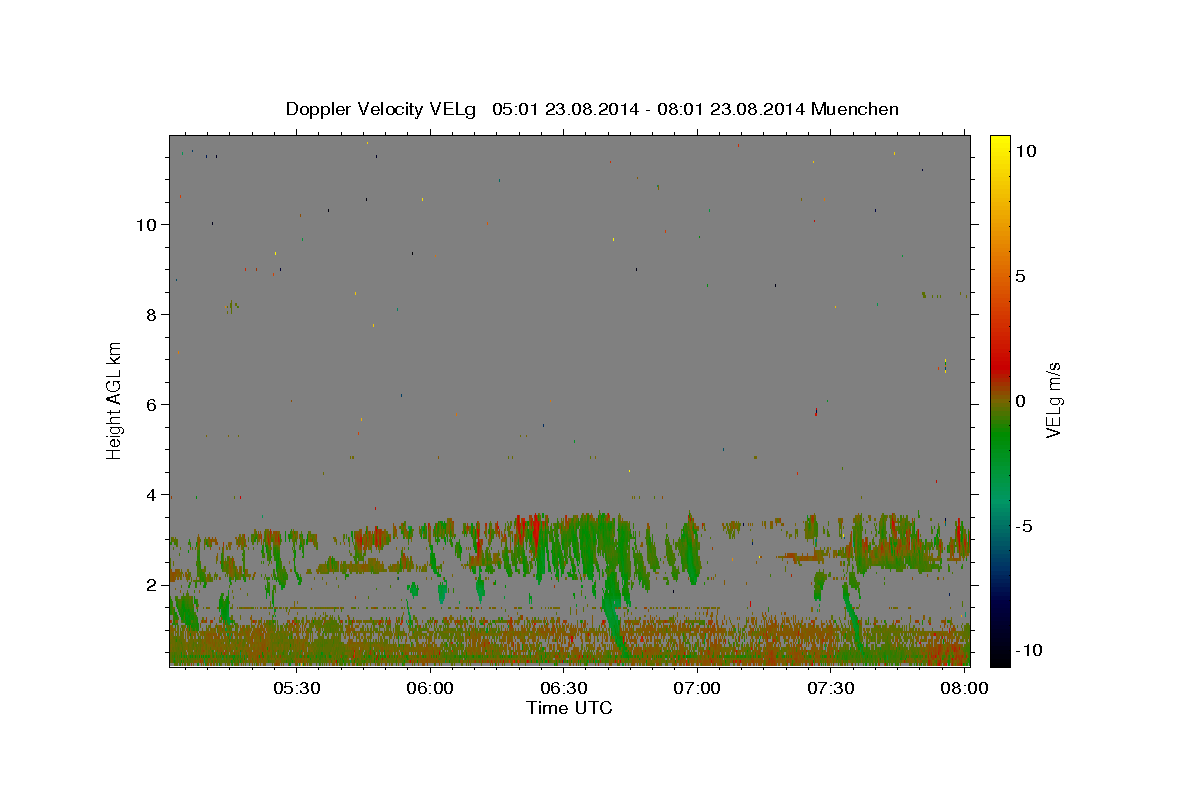Pick the yellow top of the colorbar
Viewport: 1200px width, 800px height.
1000,142
